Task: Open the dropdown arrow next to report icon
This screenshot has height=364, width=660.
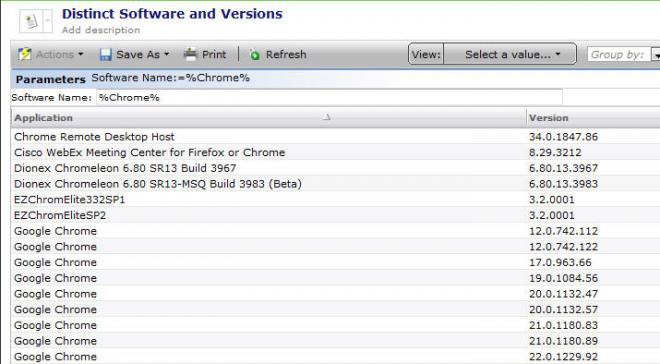Action: click(48, 21)
